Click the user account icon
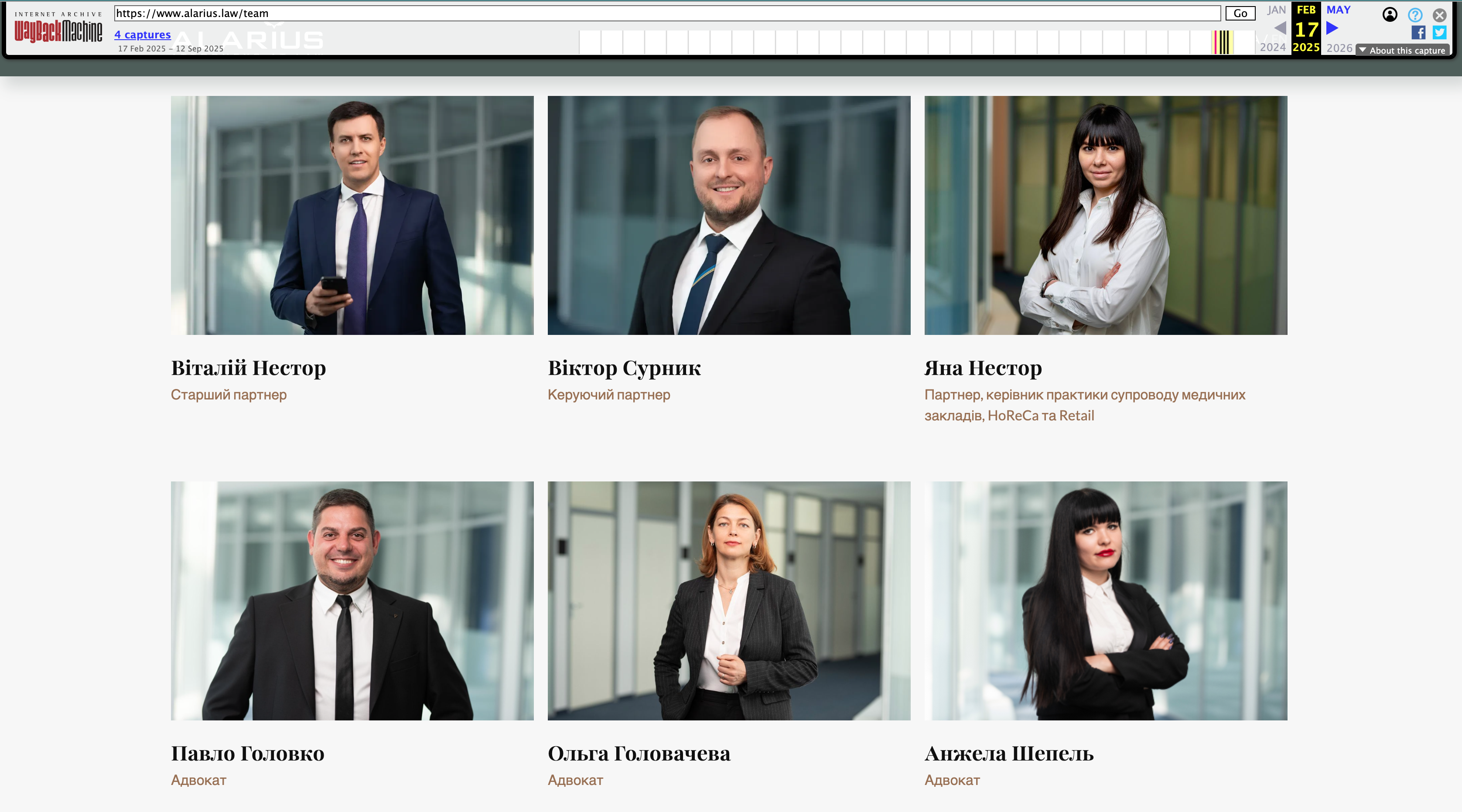This screenshot has width=1462, height=812. 1390,15
